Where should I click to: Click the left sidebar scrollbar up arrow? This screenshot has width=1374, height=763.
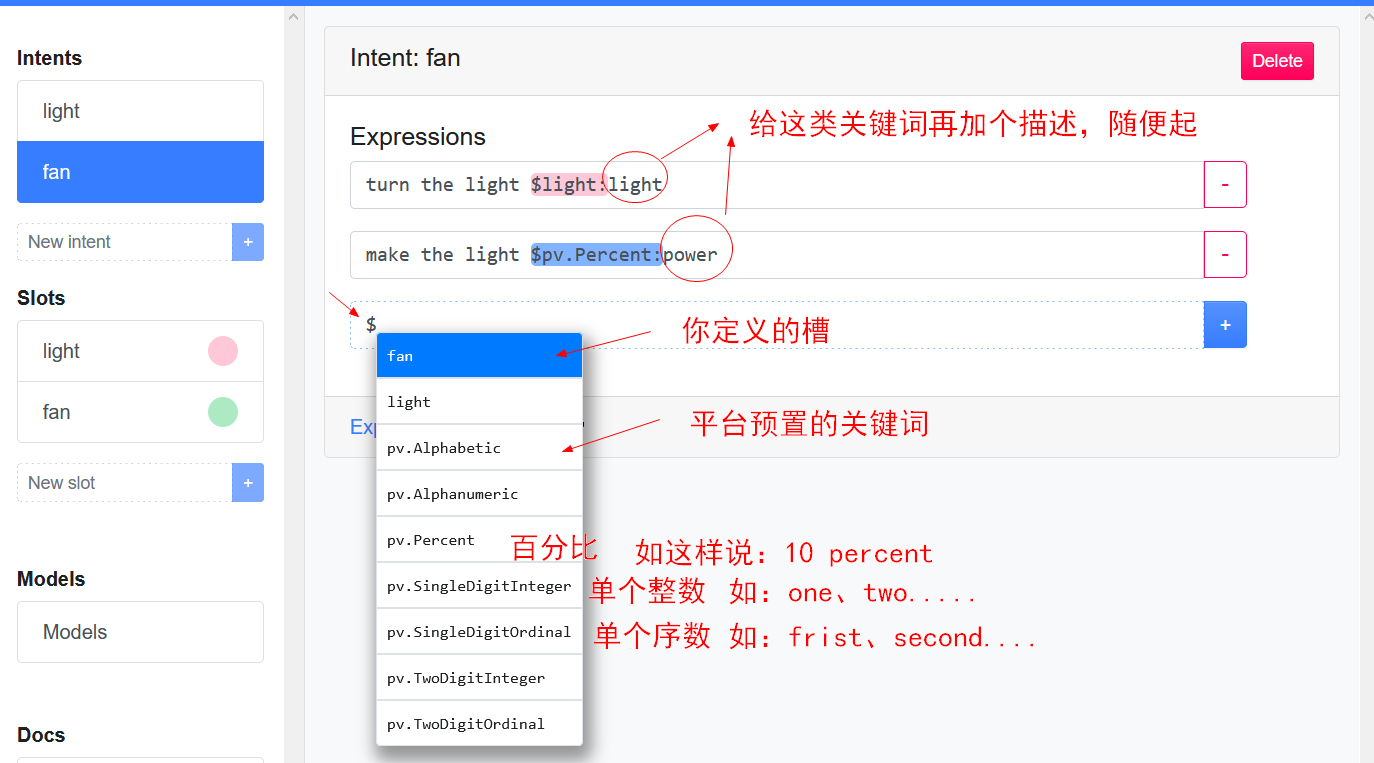point(293,16)
